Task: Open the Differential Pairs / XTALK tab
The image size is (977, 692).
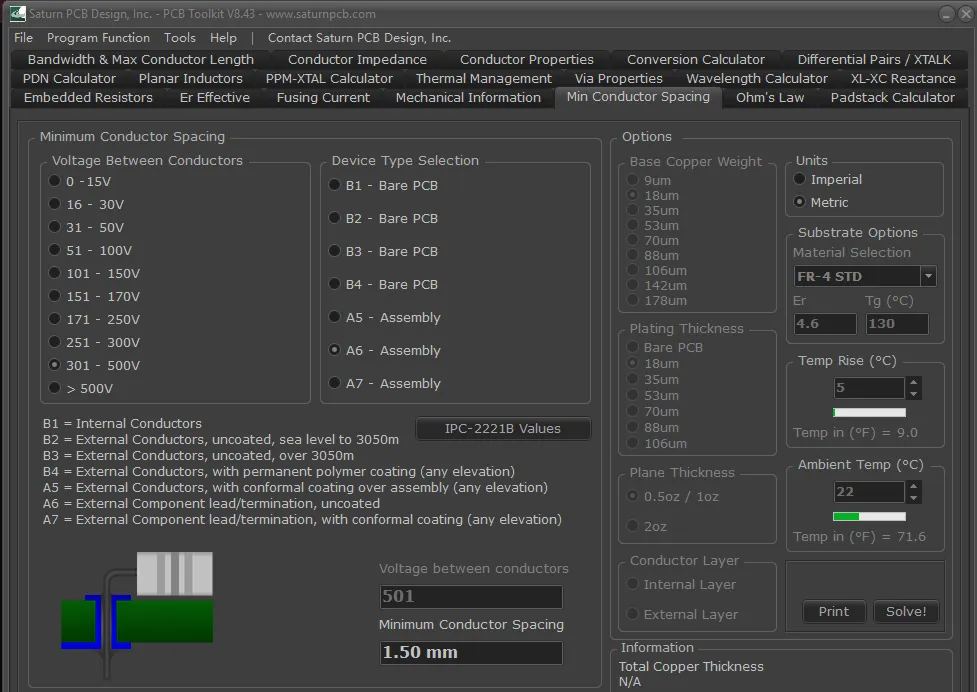Action: [874, 59]
